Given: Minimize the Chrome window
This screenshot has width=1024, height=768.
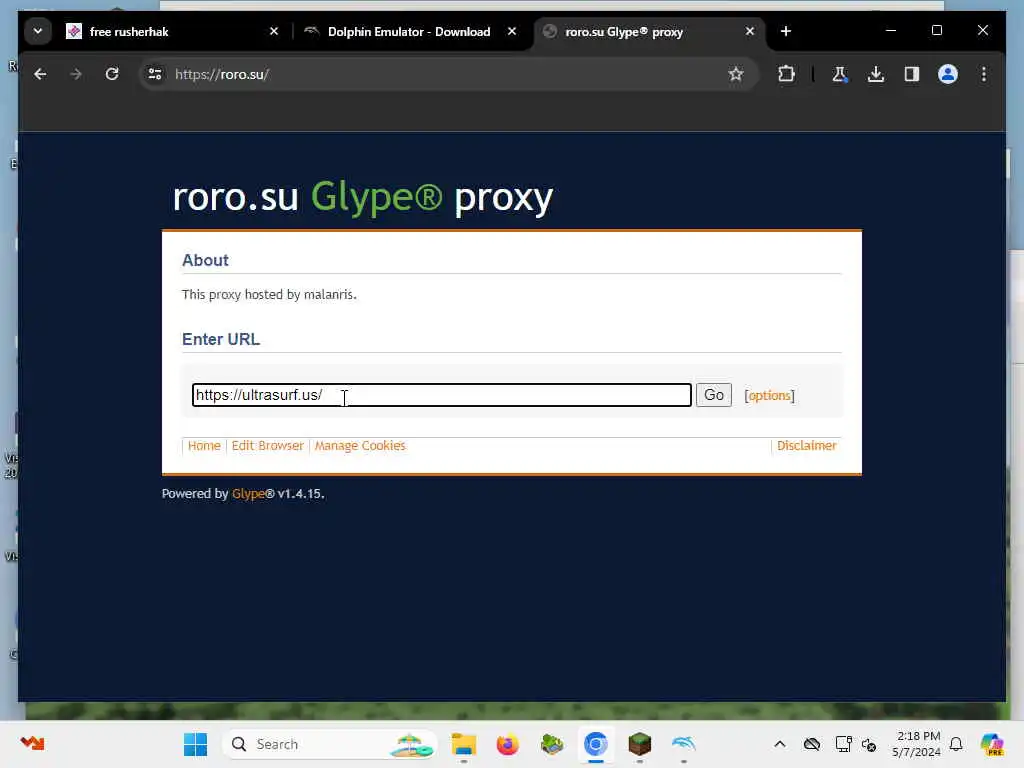Looking at the screenshot, I should [891, 31].
